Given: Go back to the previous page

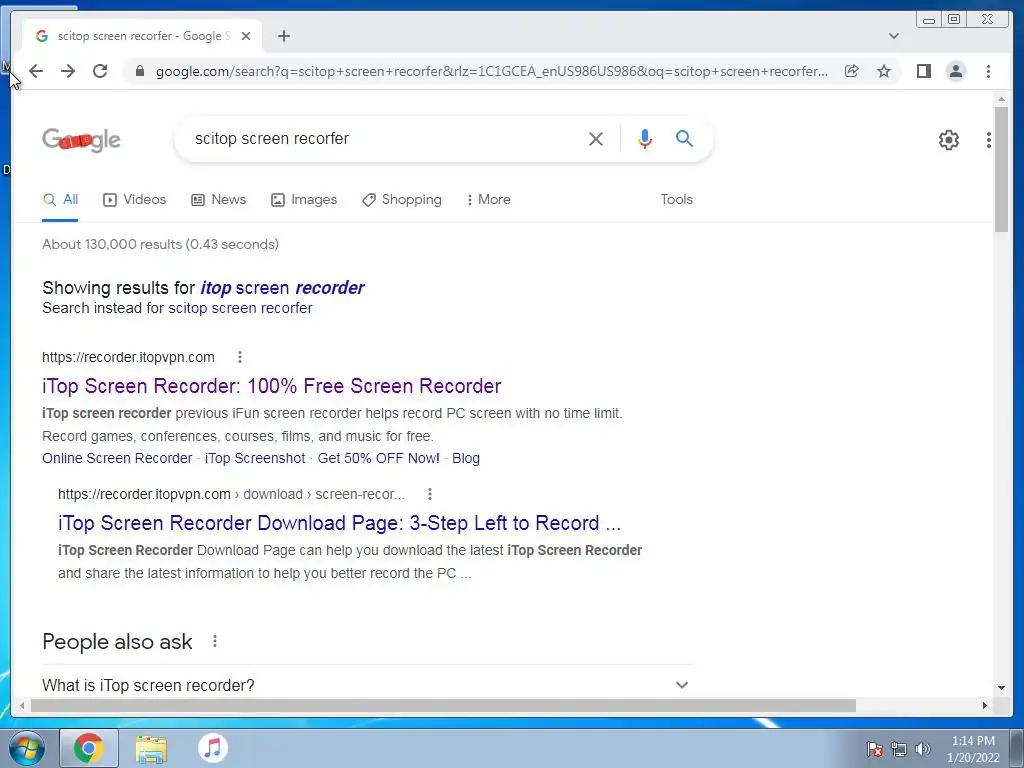Looking at the screenshot, I should [x=36, y=71].
